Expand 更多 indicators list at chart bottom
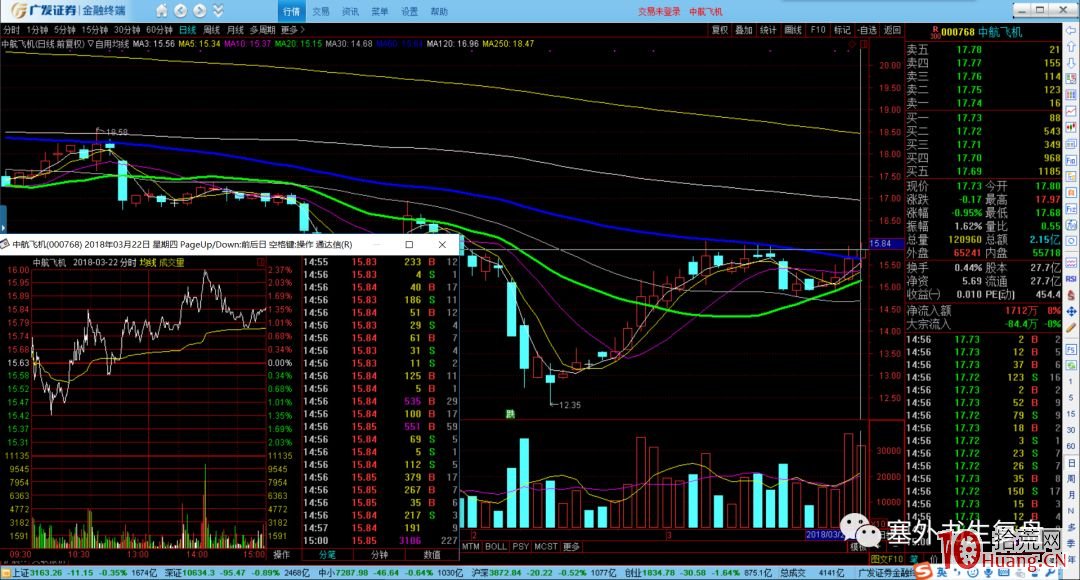The image size is (1080, 580). click(x=572, y=547)
